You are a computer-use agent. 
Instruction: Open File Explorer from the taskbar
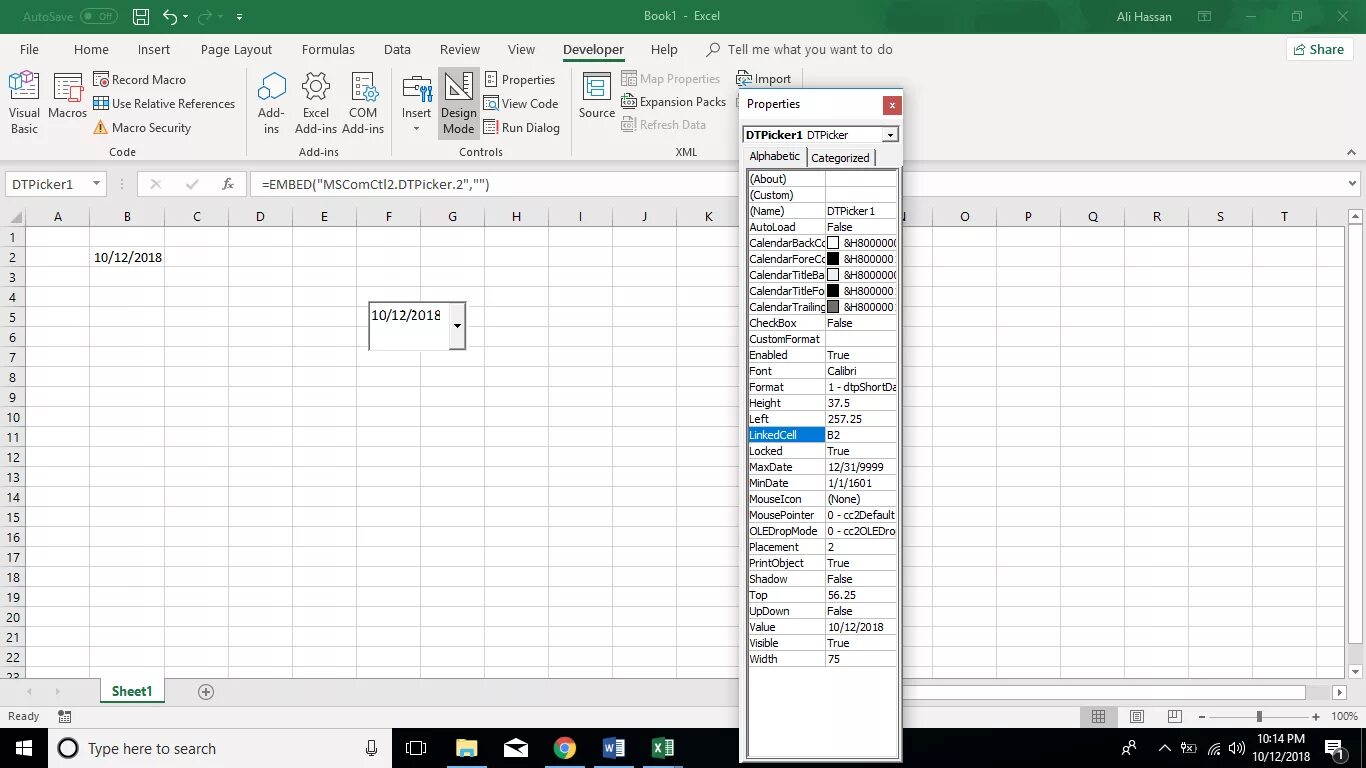[467, 748]
